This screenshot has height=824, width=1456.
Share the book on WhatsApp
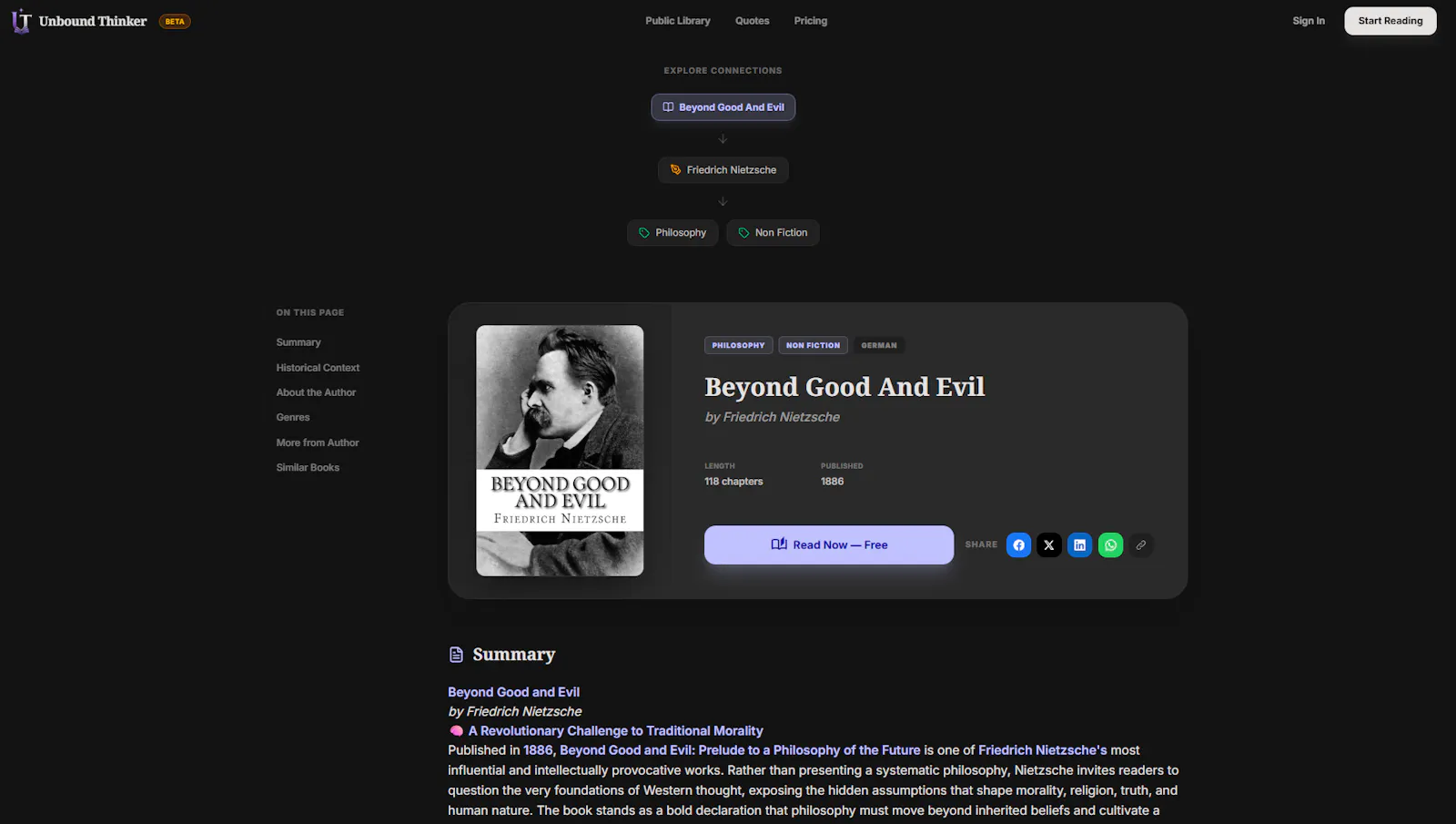(x=1111, y=545)
